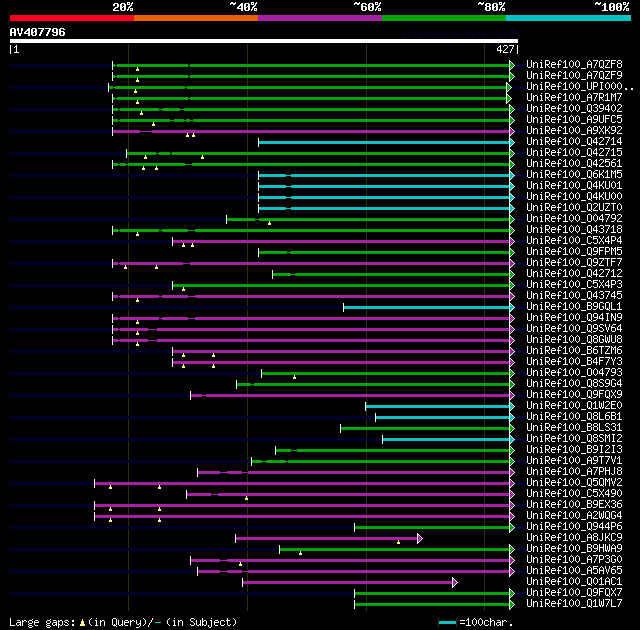Screen dimensions: 640x630
Task: Select the UniRef100_Q1W2E0 label
Action: coord(574,406)
